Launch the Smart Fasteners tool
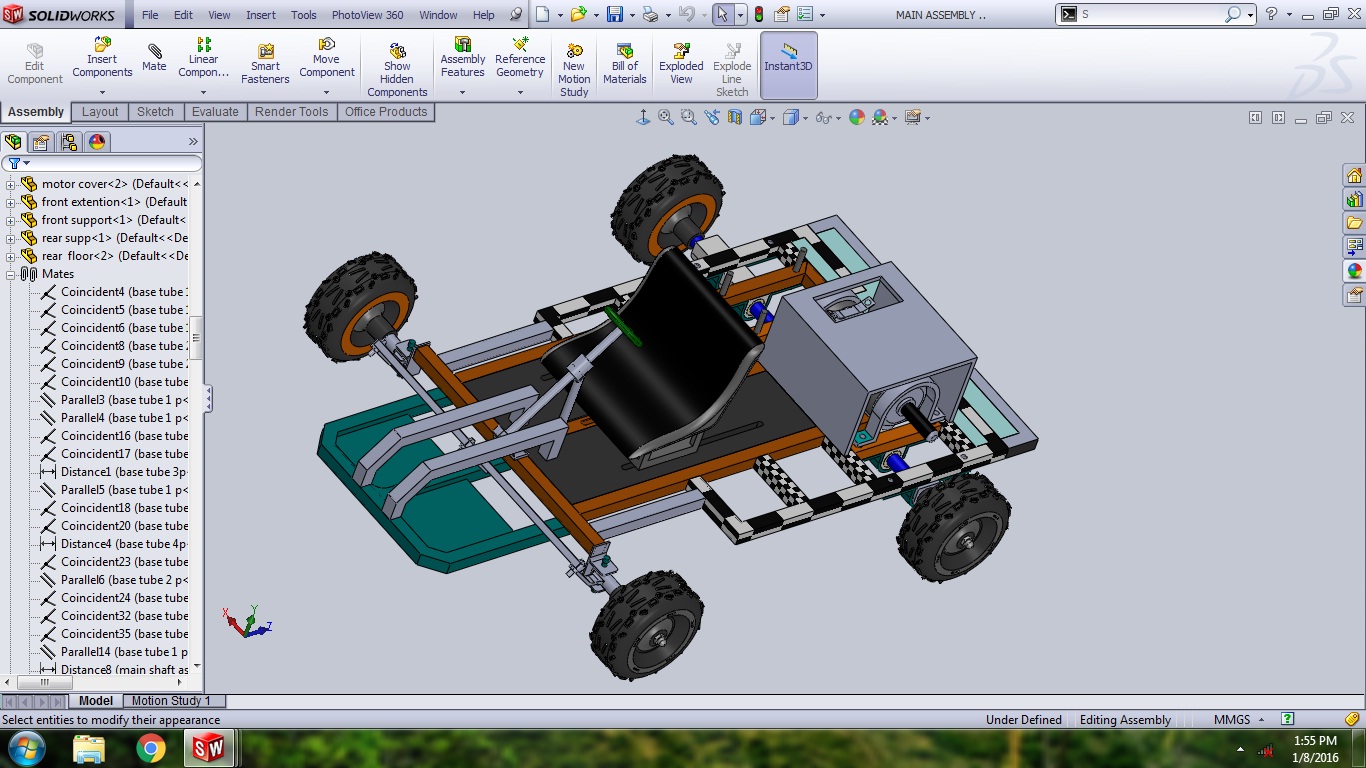This screenshot has height=768, width=1366. 265,64
